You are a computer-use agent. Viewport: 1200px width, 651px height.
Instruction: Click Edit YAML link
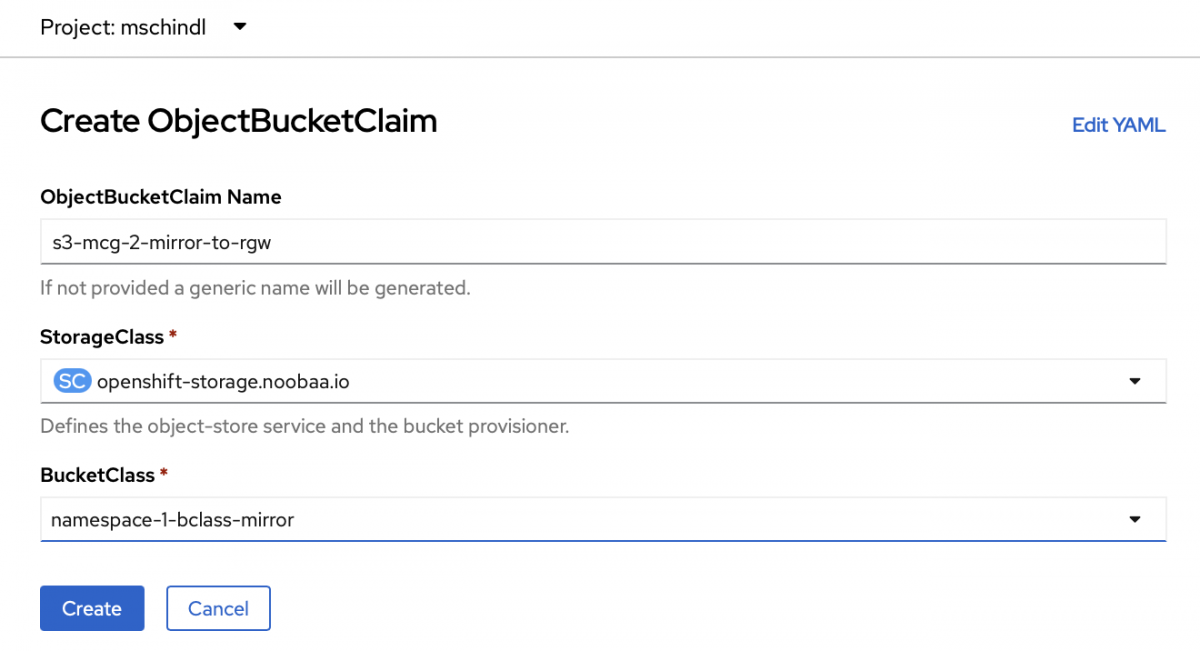(x=1118, y=125)
